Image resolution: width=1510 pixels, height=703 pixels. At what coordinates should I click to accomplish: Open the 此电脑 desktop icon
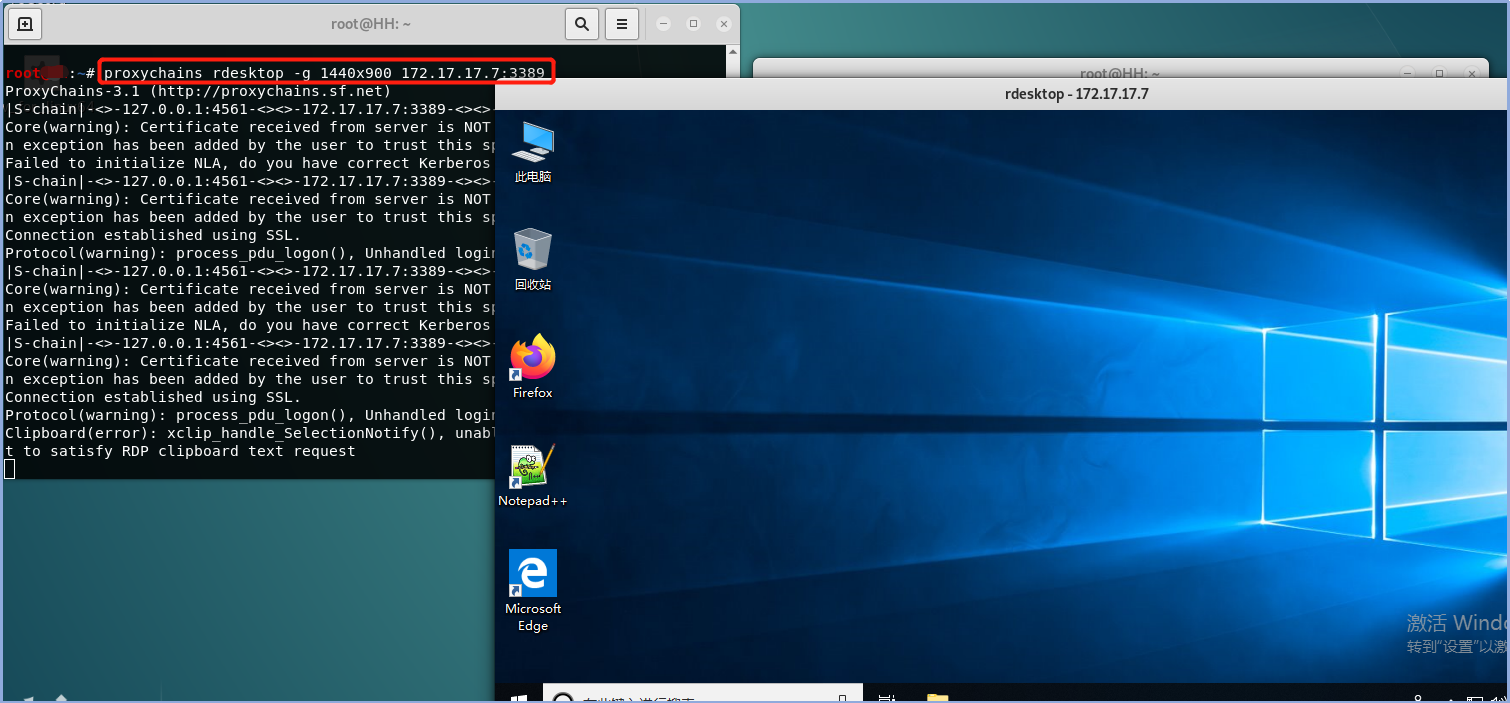click(x=533, y=152)
